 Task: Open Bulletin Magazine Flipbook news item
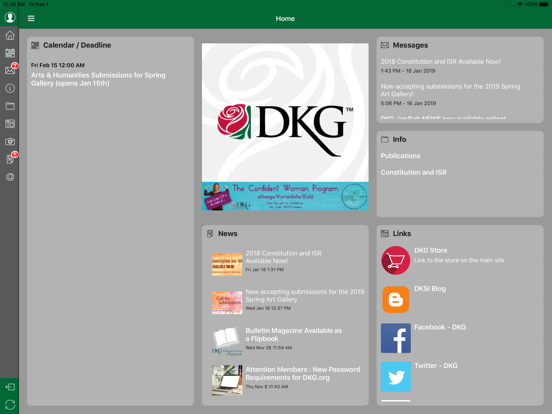pyautogui.click(x=285, y=339)
